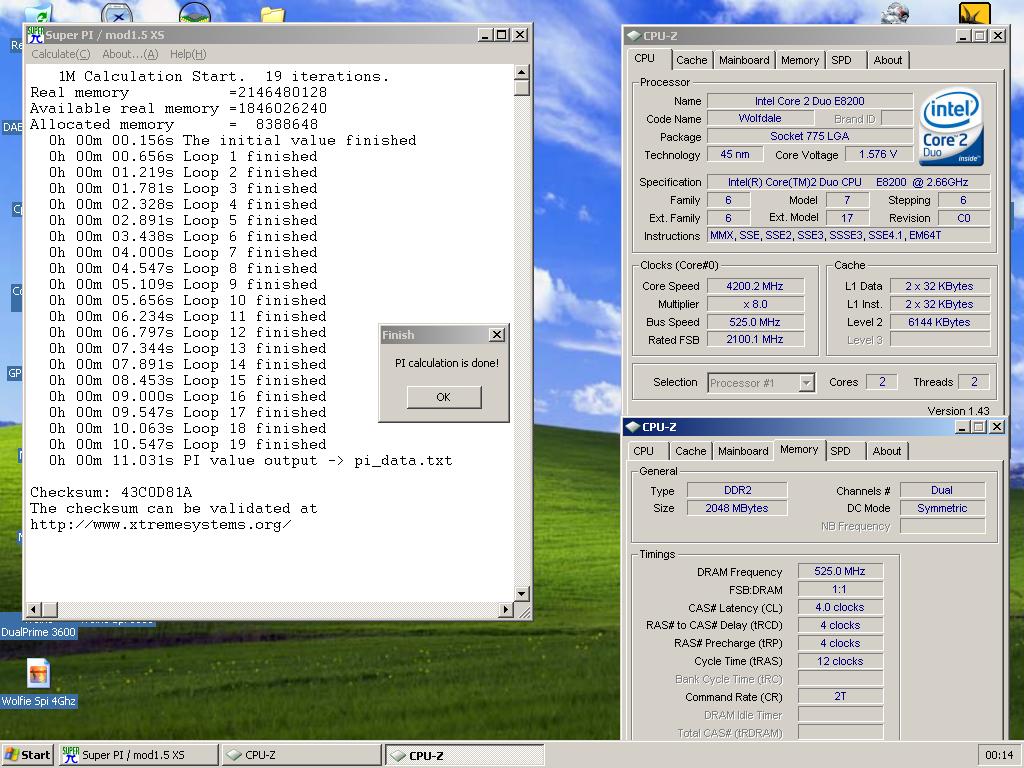Screen dimensions: 1024x768
Task: Click memory Type value DDR2
Action: tap(737, 490)
